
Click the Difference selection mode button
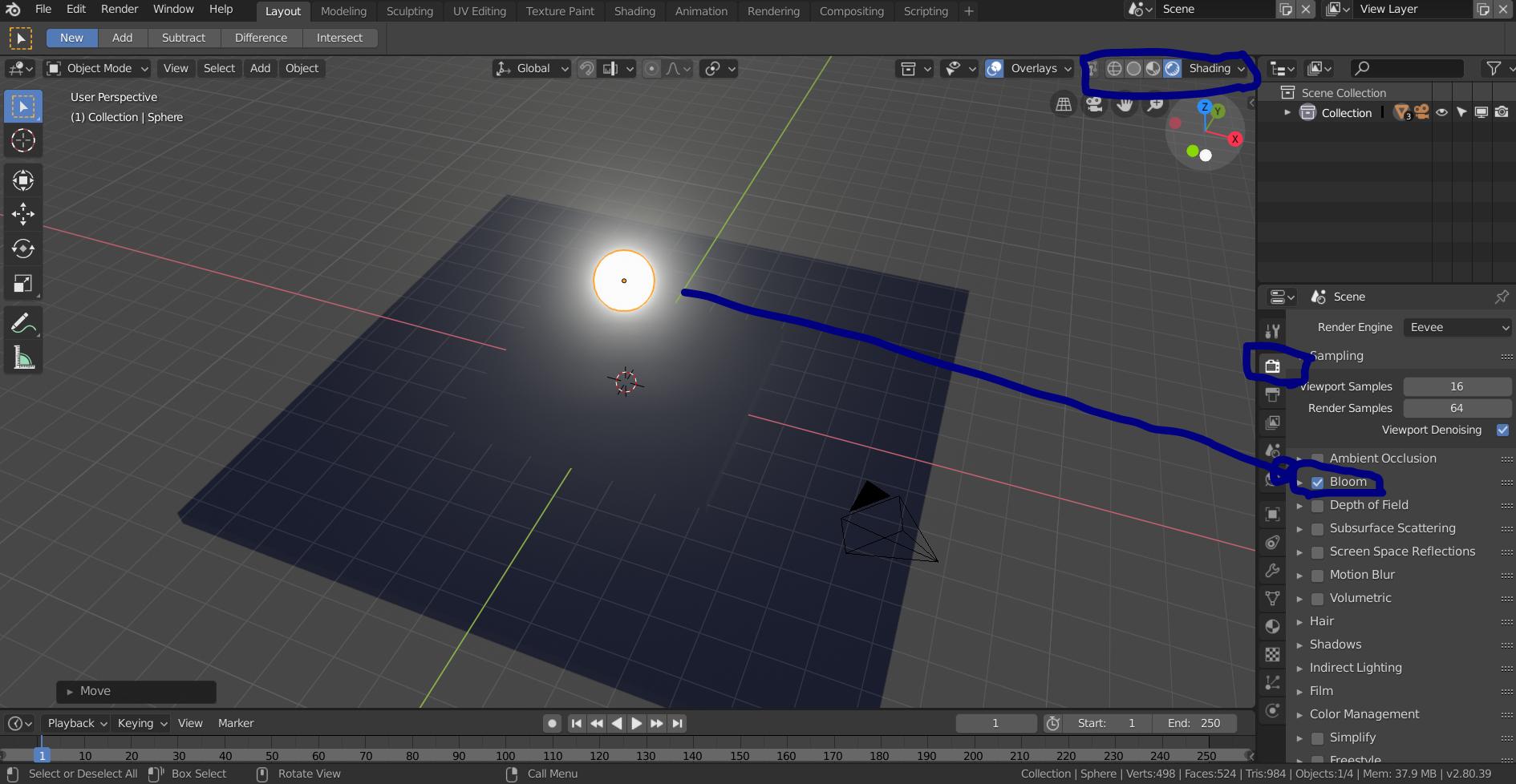coord(261,38)
